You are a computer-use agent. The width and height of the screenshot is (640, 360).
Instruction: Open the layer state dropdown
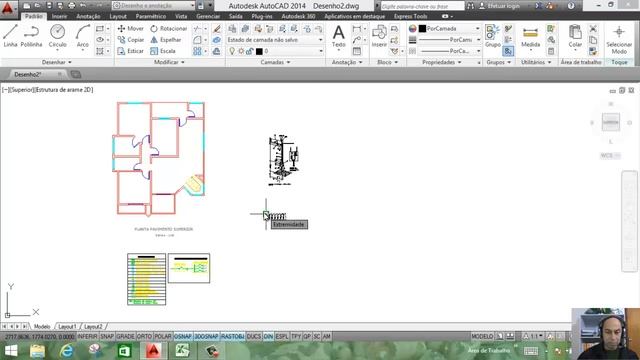click(275, 40)
